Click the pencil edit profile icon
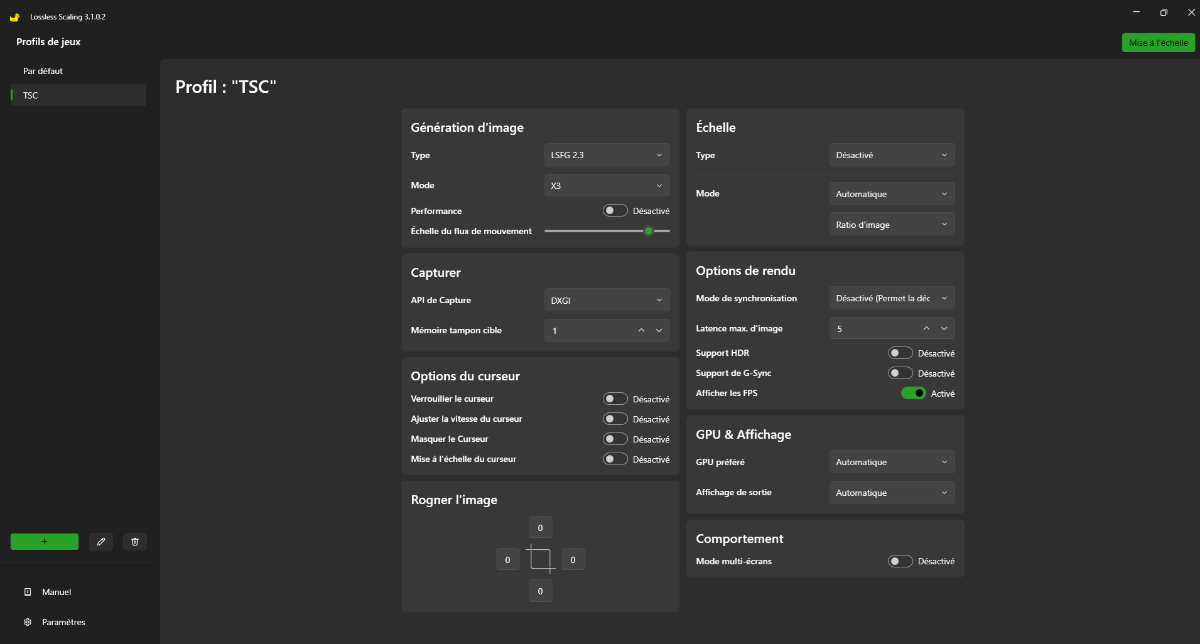The height and width of the screenshot is (644, 1200). point(101,541)
